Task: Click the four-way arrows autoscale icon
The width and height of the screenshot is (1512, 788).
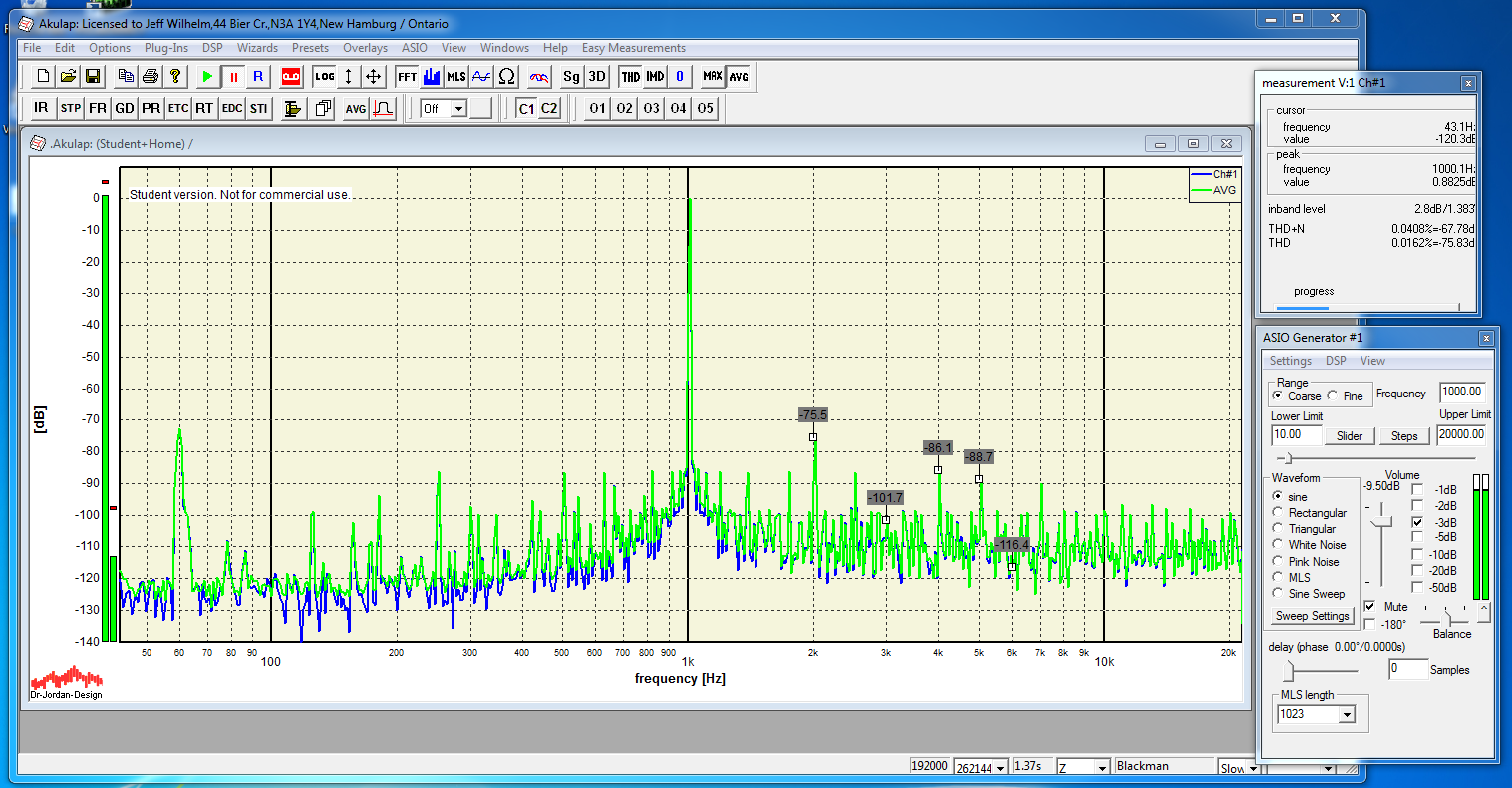Action: [373, 76]
